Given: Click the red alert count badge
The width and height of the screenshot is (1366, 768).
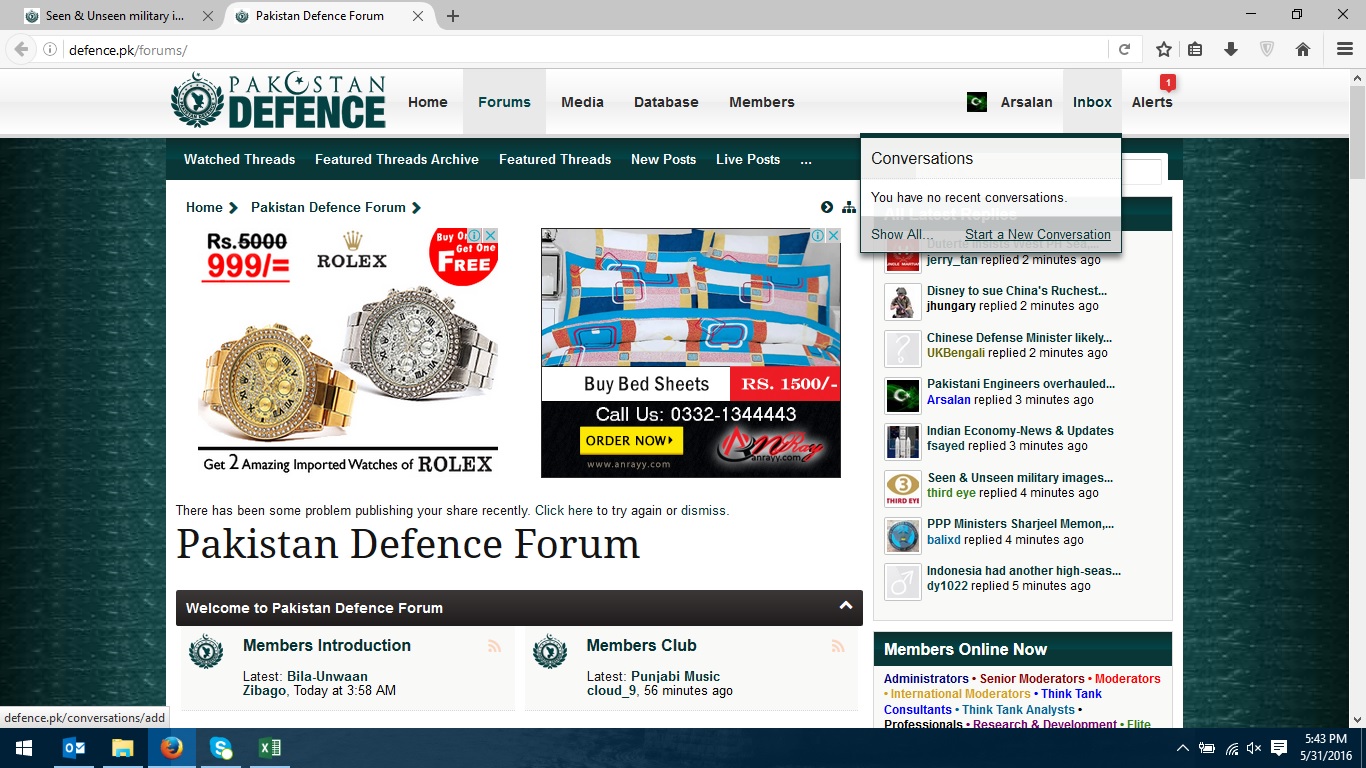Looking at the screenshot, I should click(x=1167, y=82).
